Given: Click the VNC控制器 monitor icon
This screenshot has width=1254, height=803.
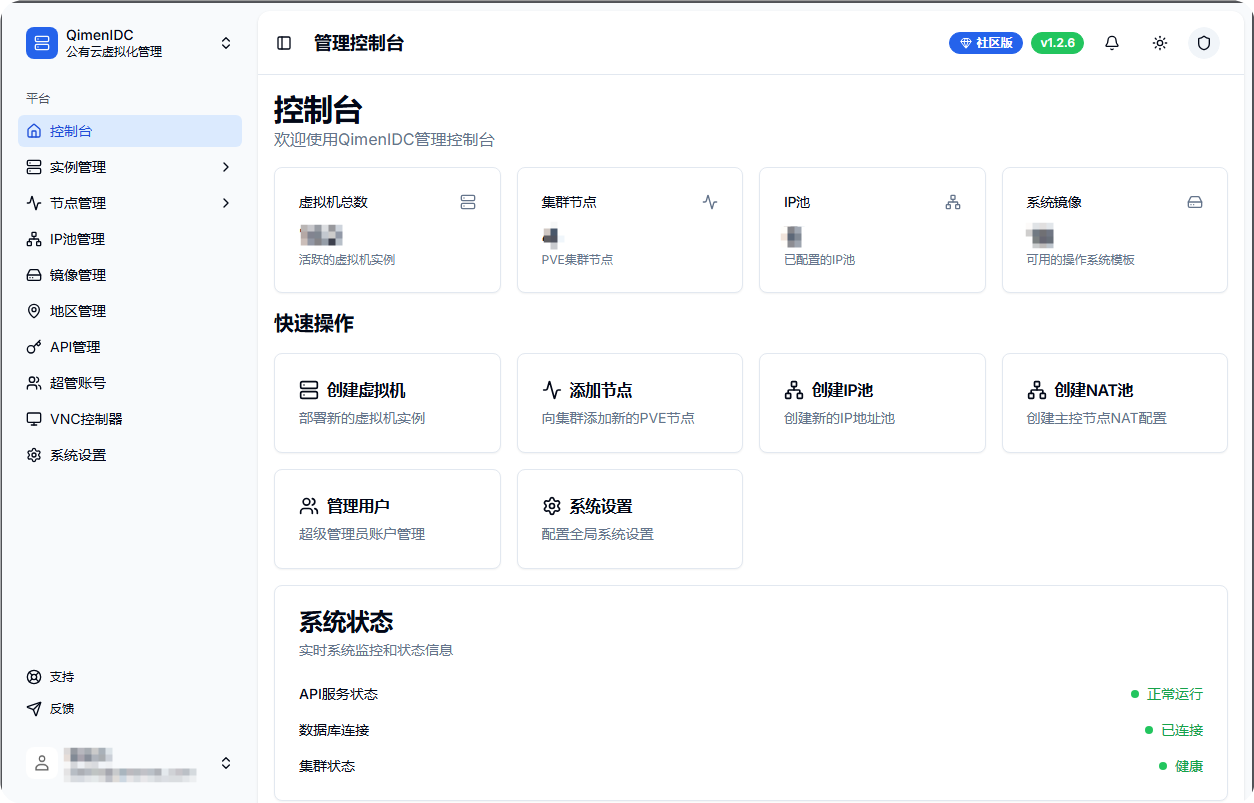Looking at the screenshot, I should [x=34, y=419].
